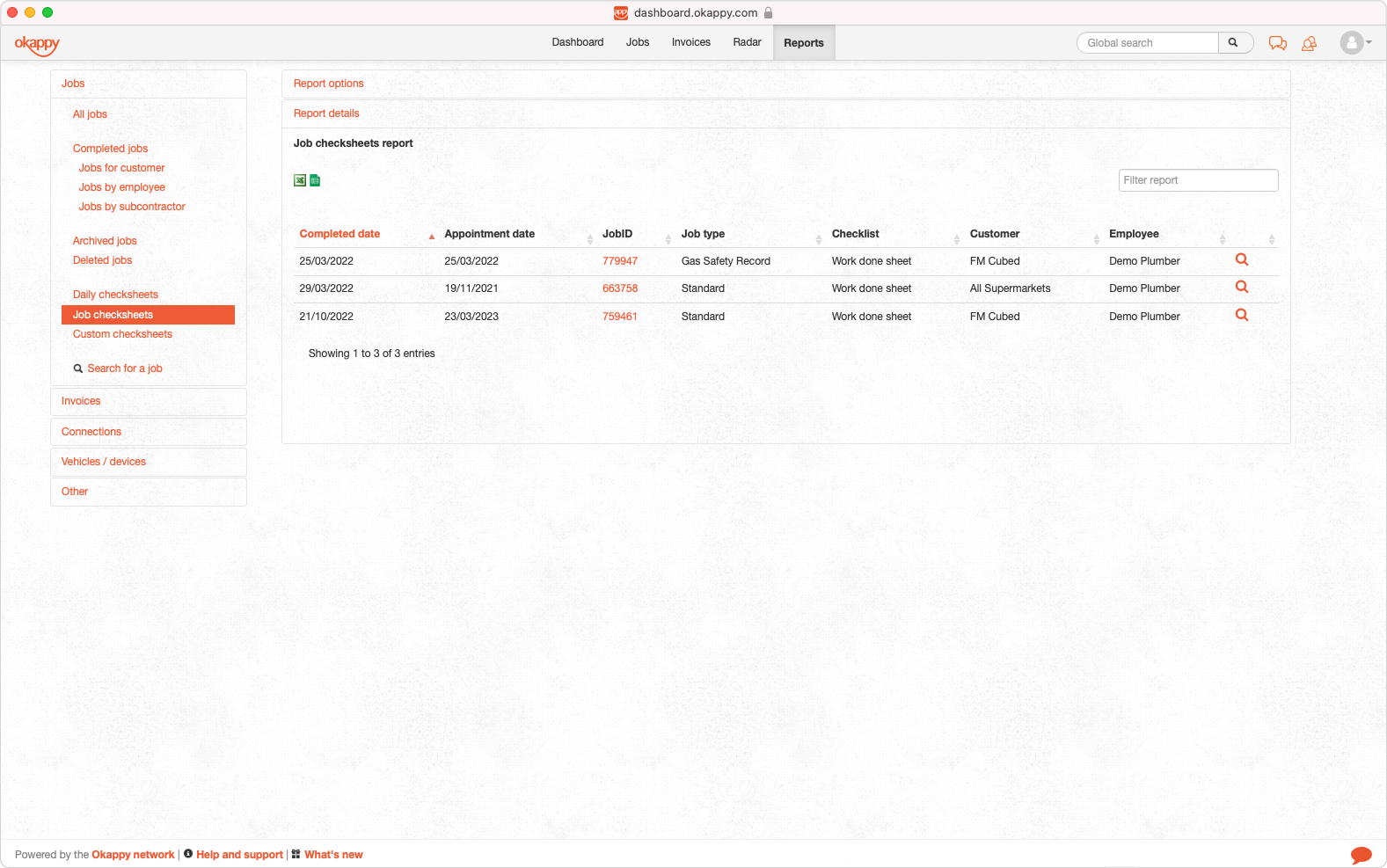The height and width of the screenshot is (868, 1387).
Task: Open the Radar tab
Action: 748,42
